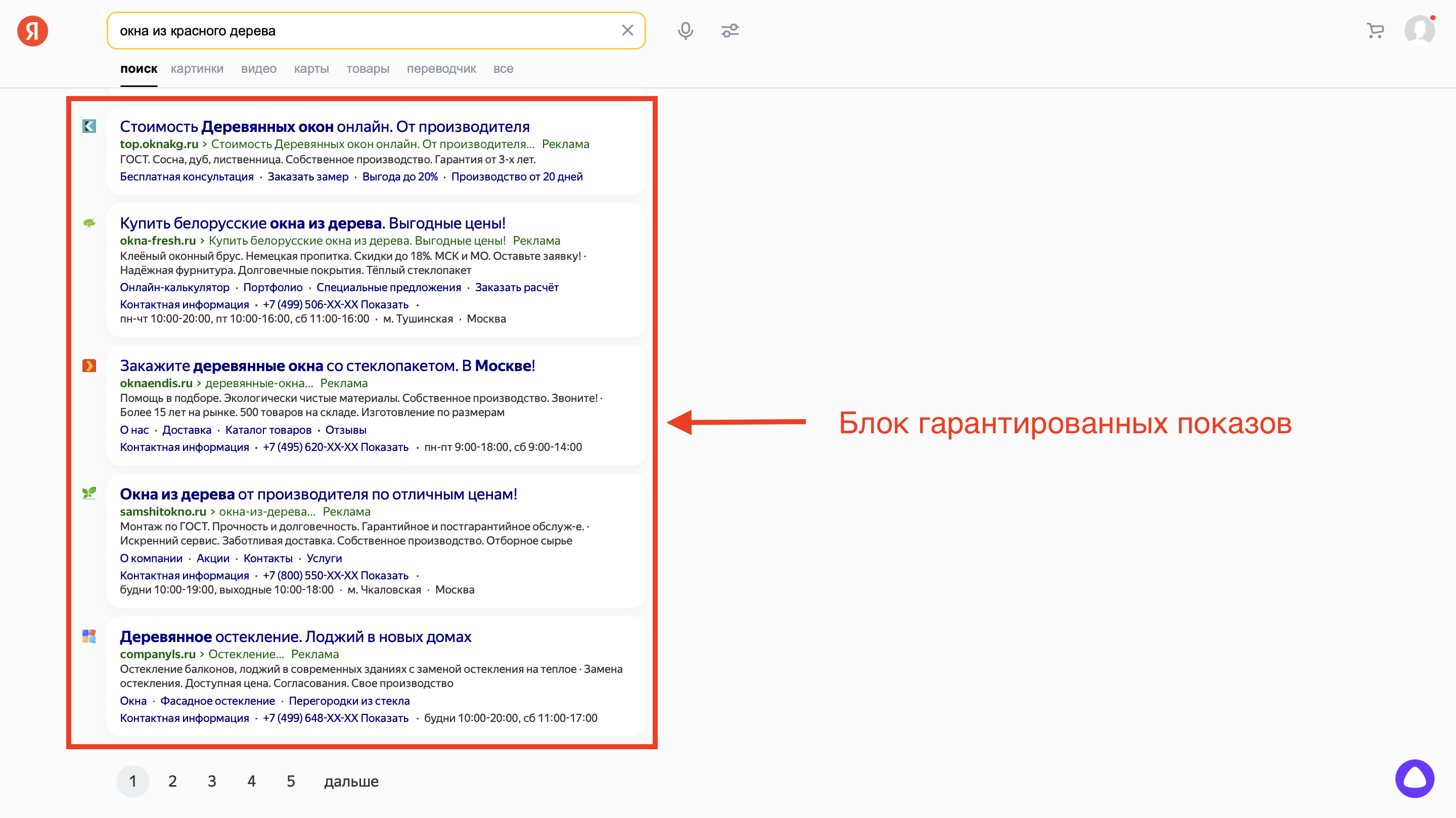Launch Alice assistant via the purple icon
Screen dimensions: 1456x818
pos(1417,779)
